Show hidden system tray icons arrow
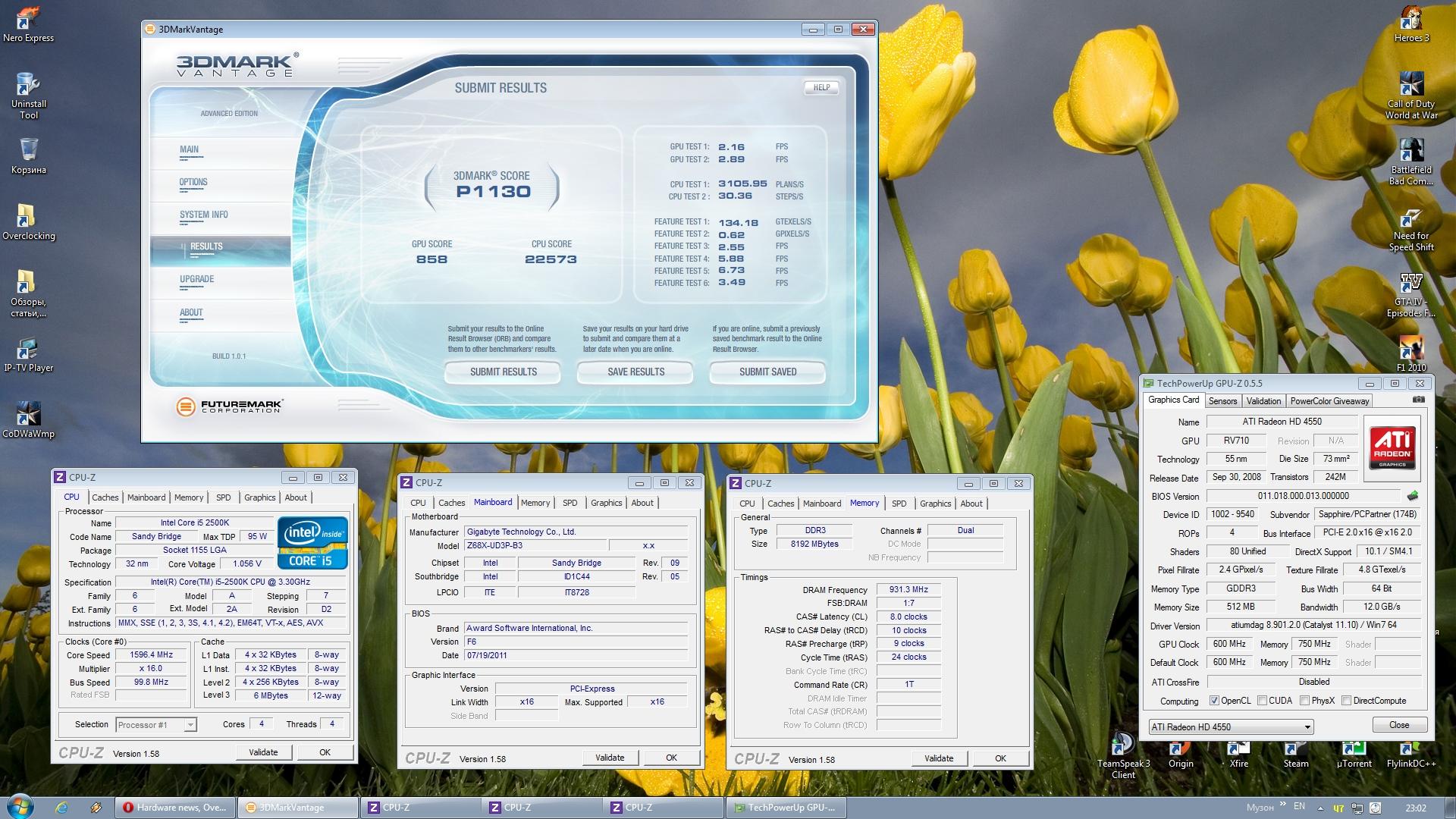Image resolution: width=1456 pixels, height=819 pixels. coord(1320,808)
